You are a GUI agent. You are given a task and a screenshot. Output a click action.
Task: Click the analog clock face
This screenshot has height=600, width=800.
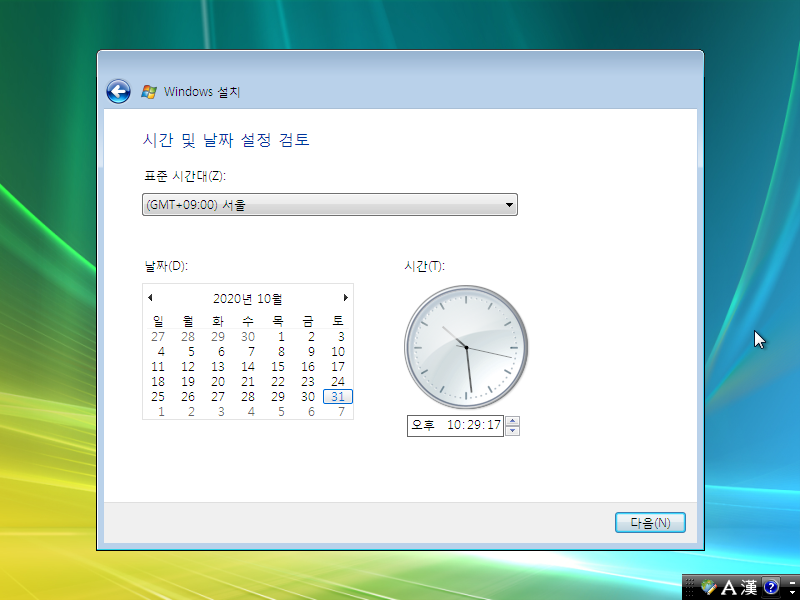466,347
